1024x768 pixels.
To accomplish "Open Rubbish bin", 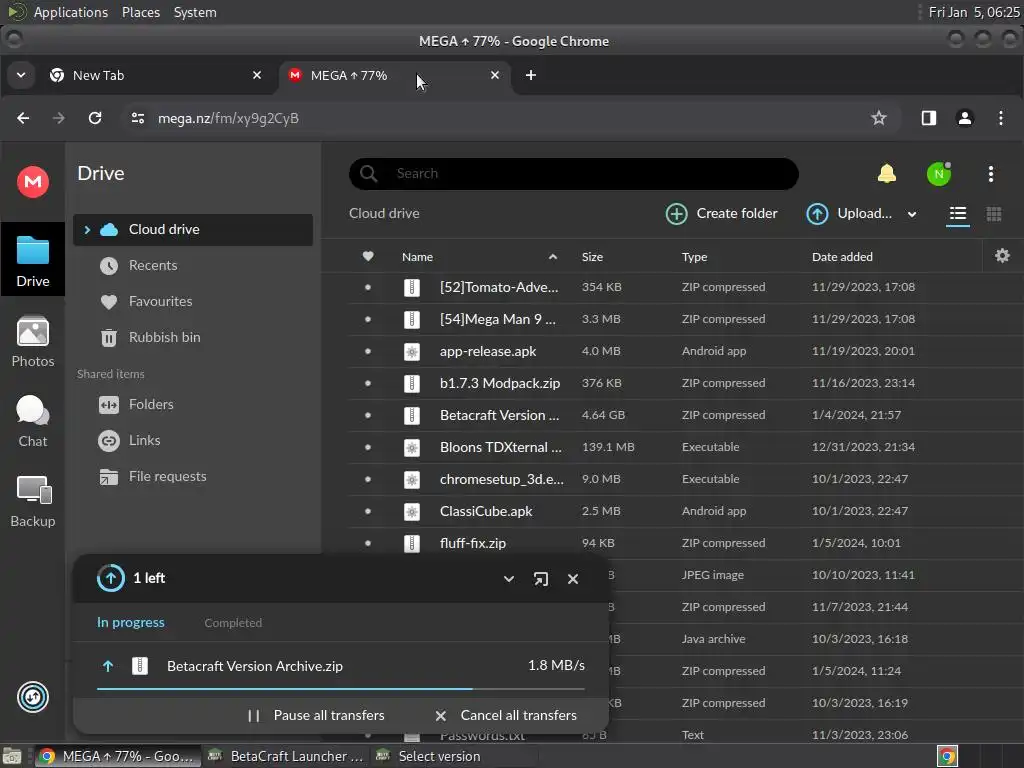I will [x=193, y=337].
